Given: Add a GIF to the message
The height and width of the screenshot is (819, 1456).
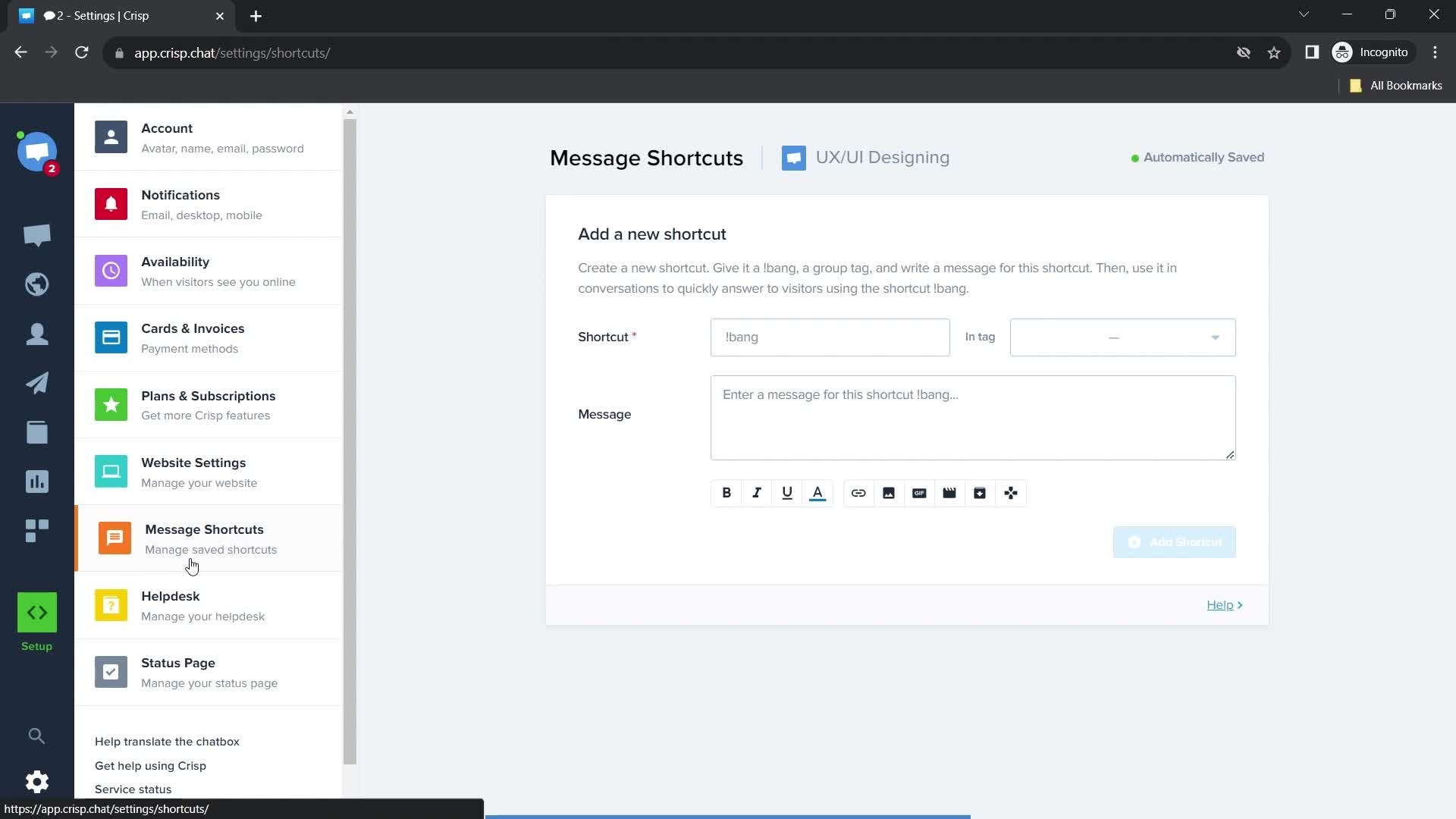Looking at the screenshot, I should tap(919, 493).
